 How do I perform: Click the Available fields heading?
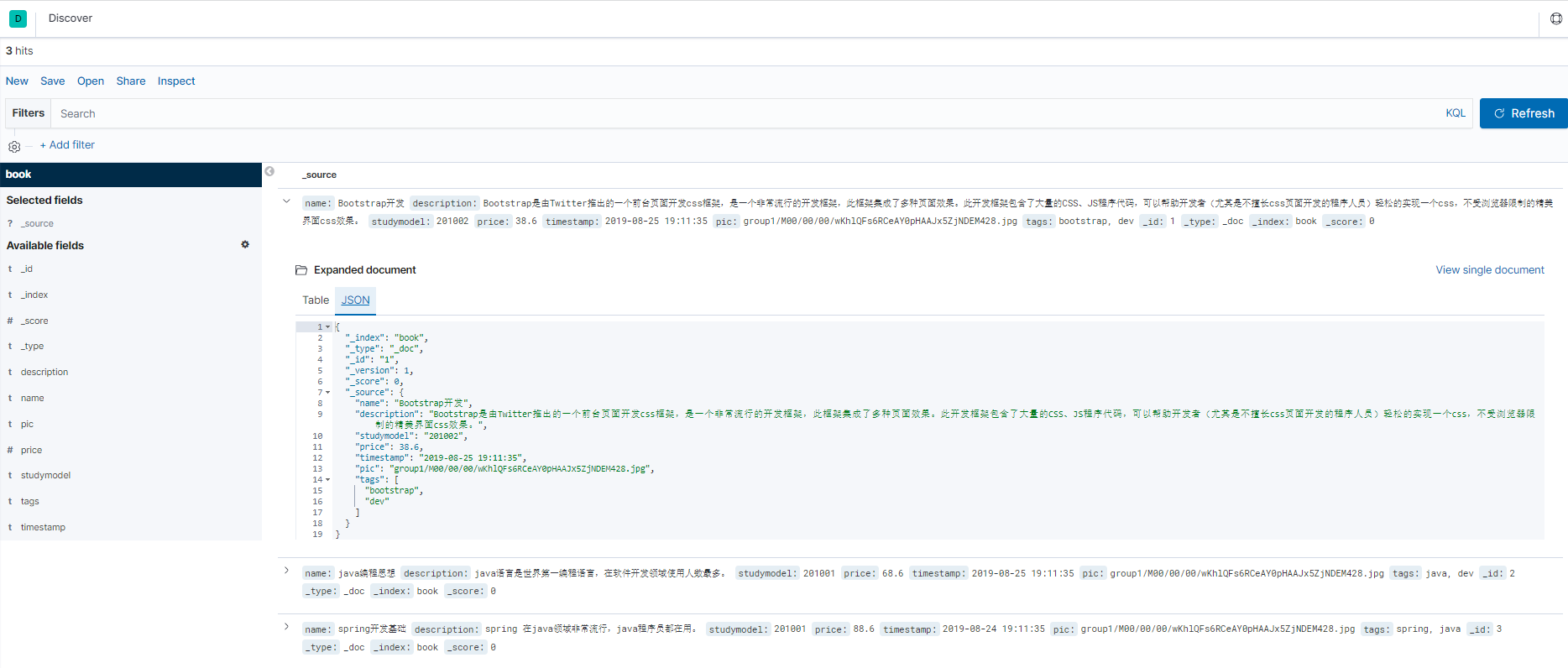(45, 246)
